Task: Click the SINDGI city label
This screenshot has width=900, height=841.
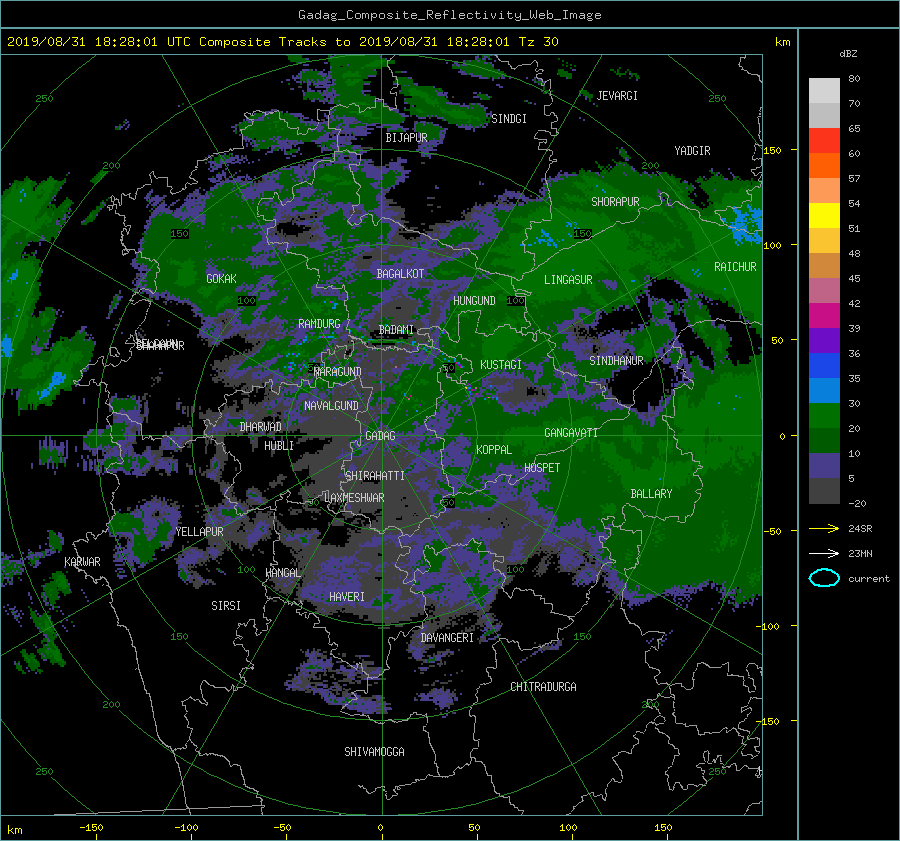Action: [x=509, y=119]
